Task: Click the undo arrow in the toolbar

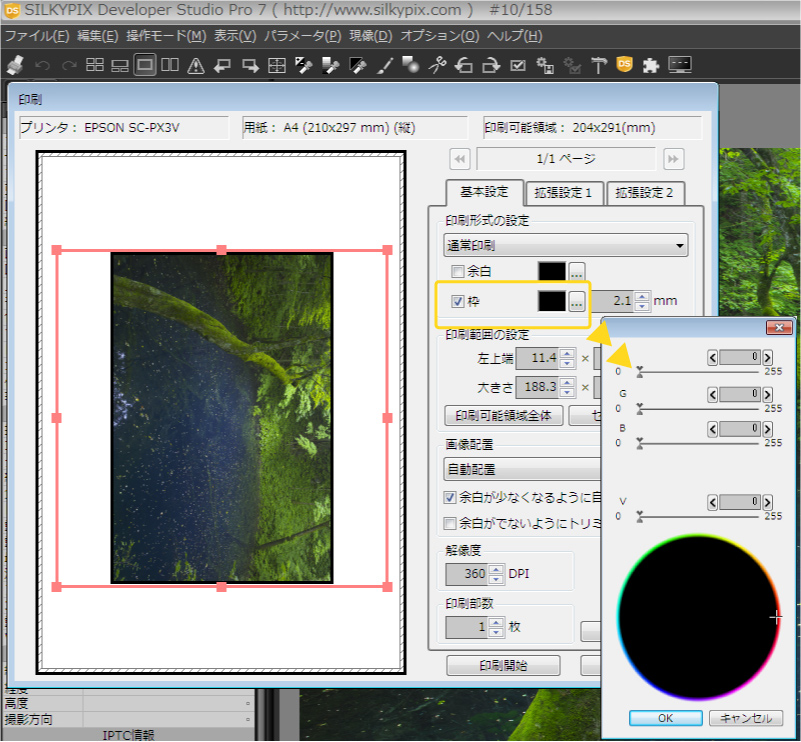Action: pos(42,65)
